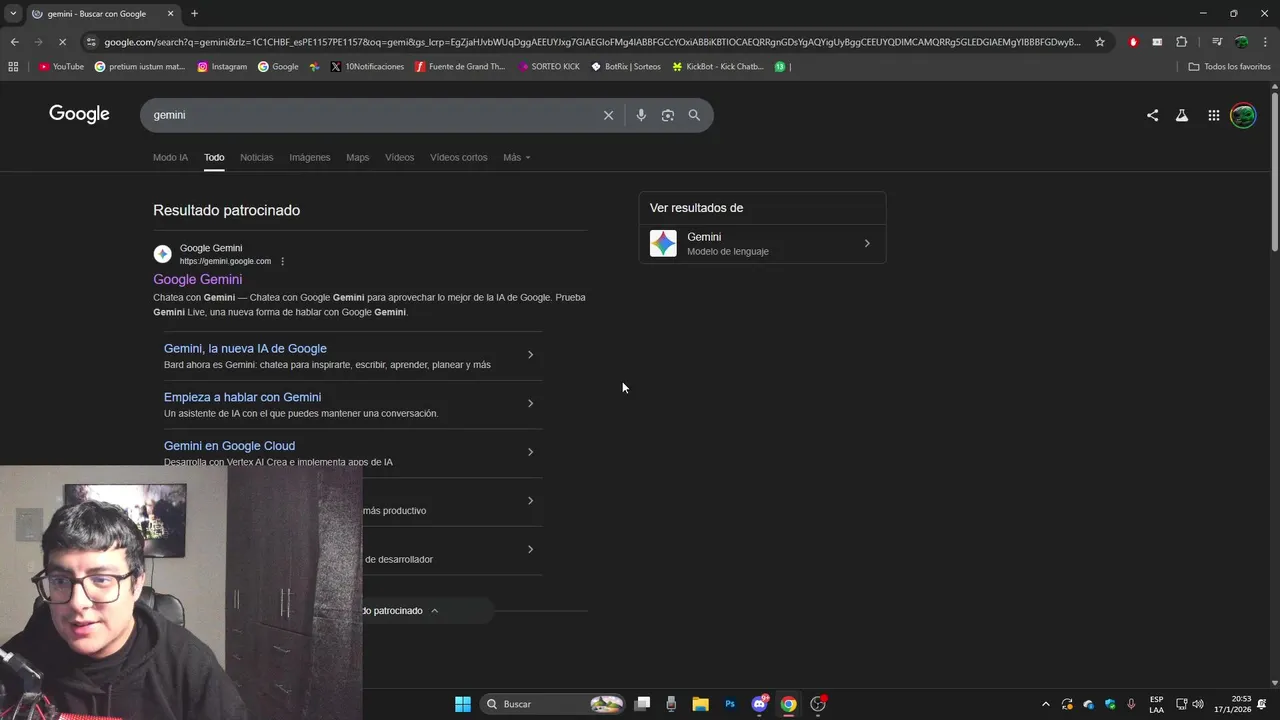Screen dimensions: 1280x720
Task: Switch to the Vídeos tab
Action: (399, 157)
